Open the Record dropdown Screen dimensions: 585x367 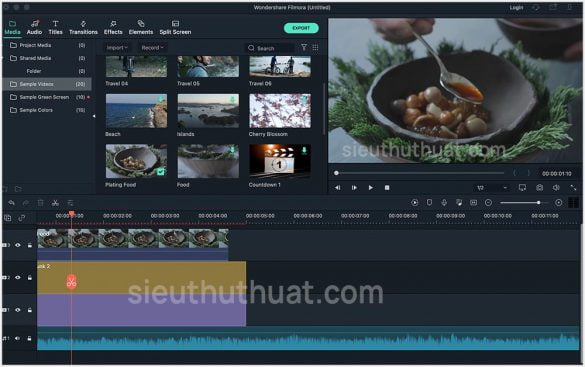[x=152, y=48]
